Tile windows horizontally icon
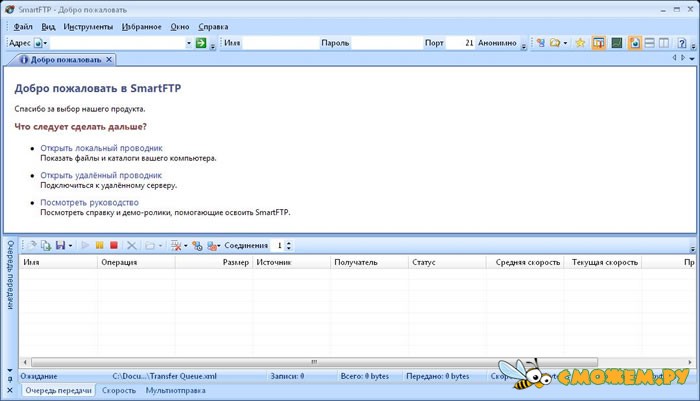The height and width of the screenshot is (401, 700). point(650,43)
